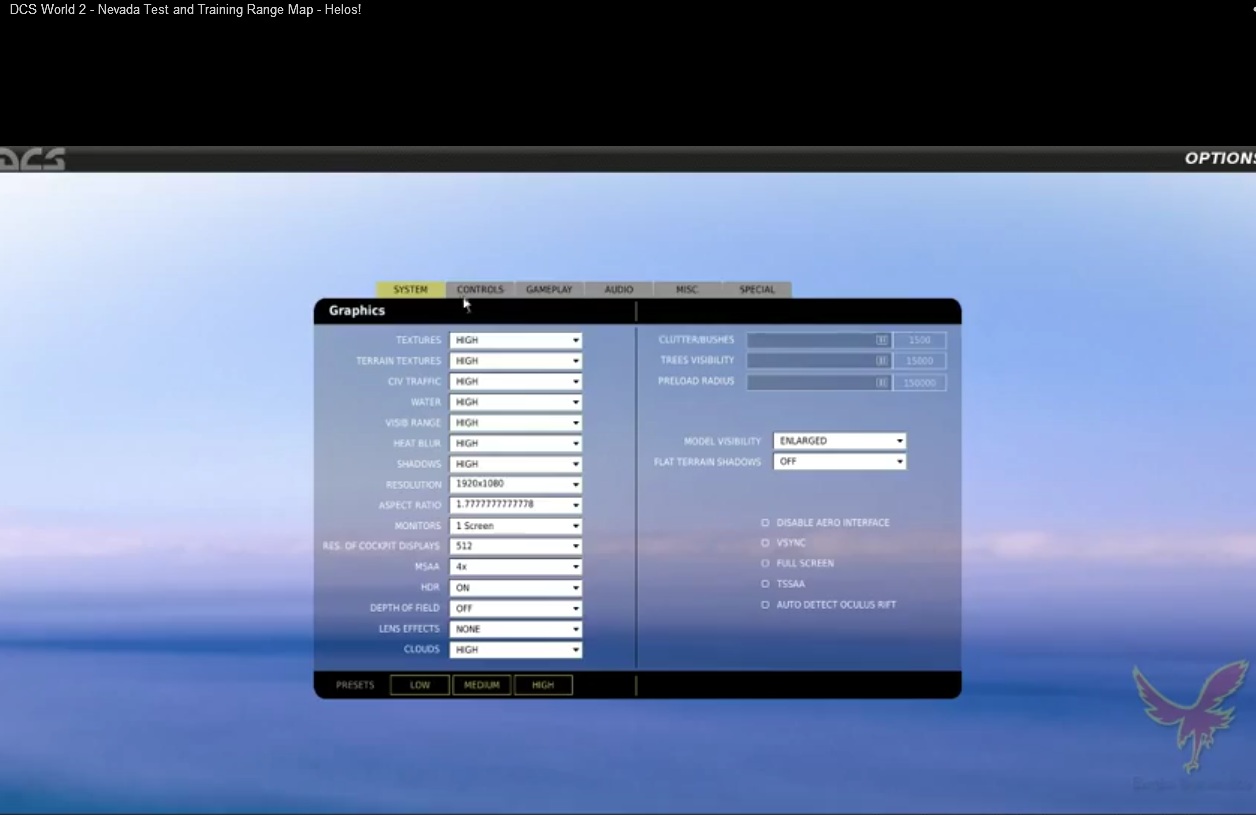Go to the GAMEPLAY tab
Screen dimensions: 1256x815
[549, 290]
